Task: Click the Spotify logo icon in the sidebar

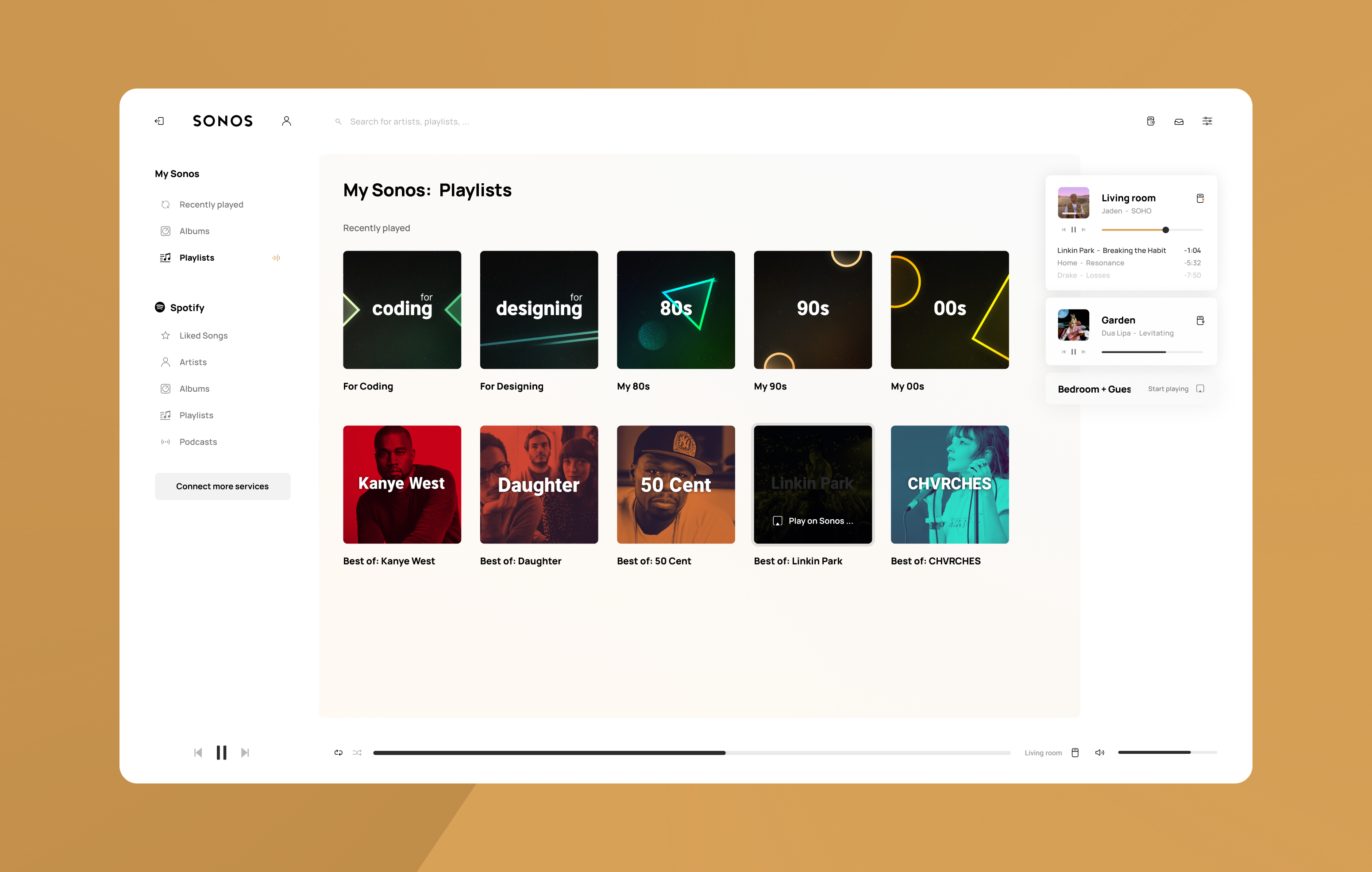Action: pyautogui.click(x=160, y=307)
